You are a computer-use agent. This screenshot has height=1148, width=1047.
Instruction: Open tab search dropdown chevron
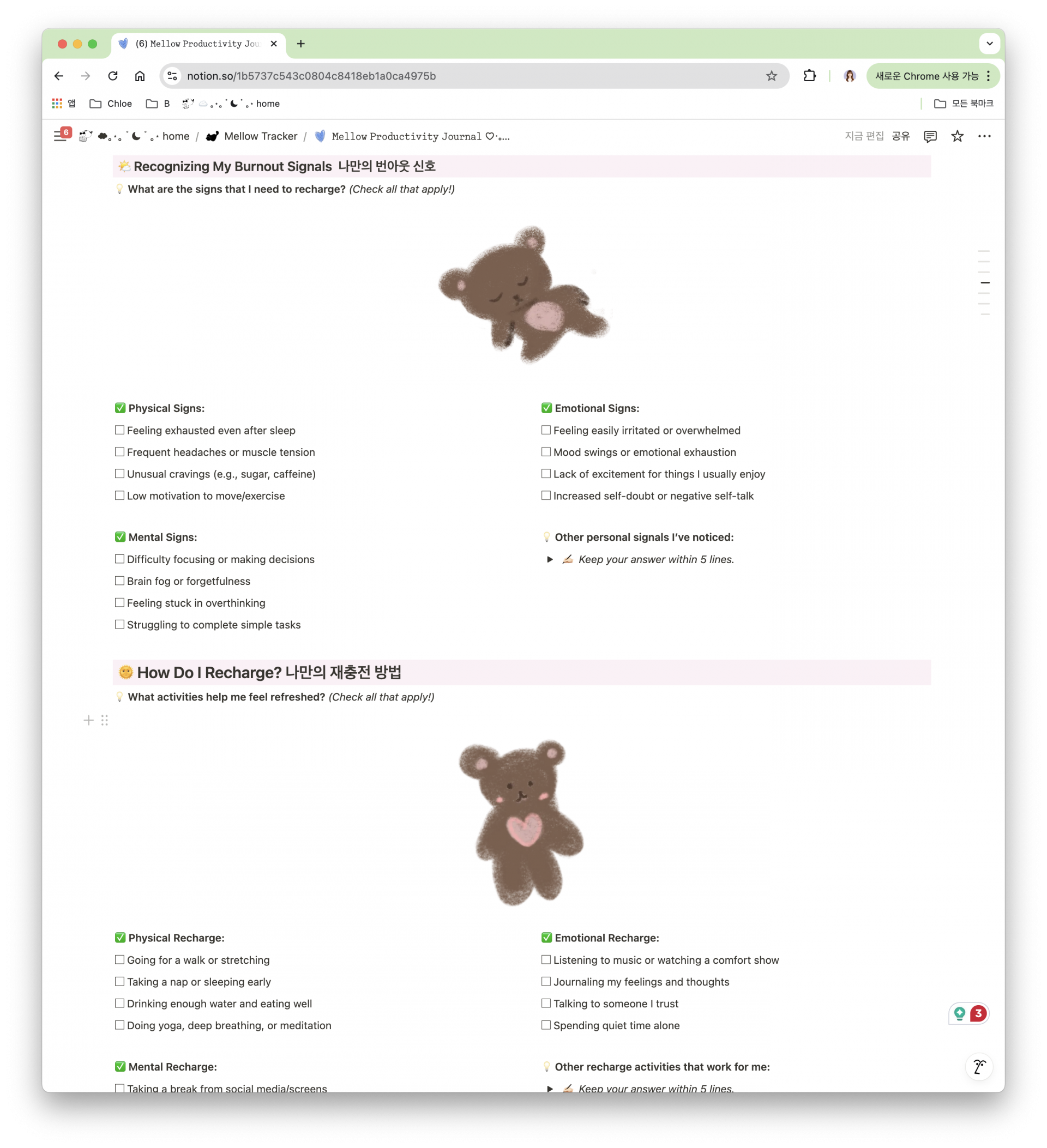point(989,44)
